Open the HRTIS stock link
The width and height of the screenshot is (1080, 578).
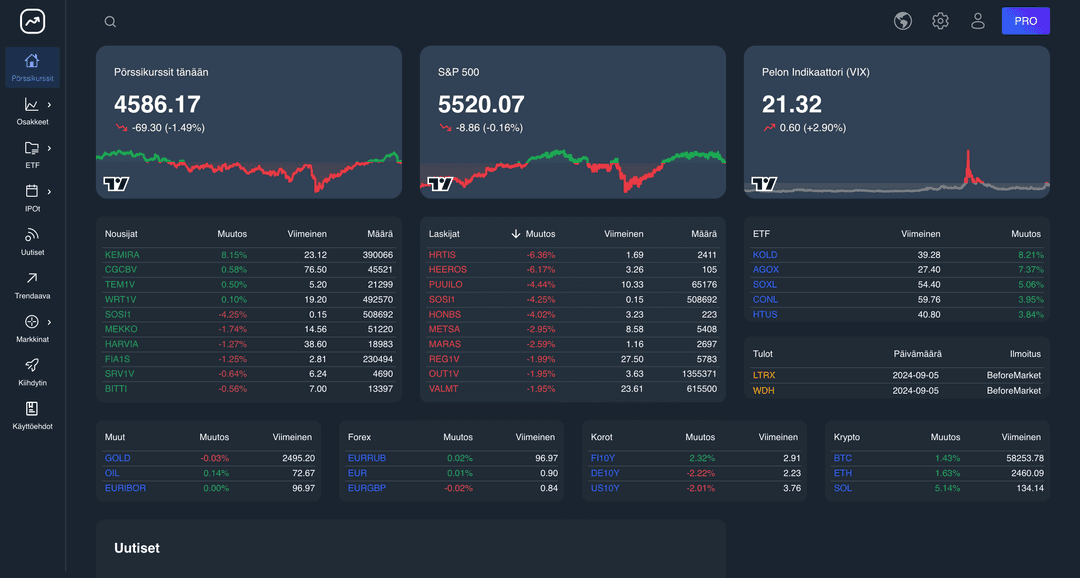(x=442, y=255)
